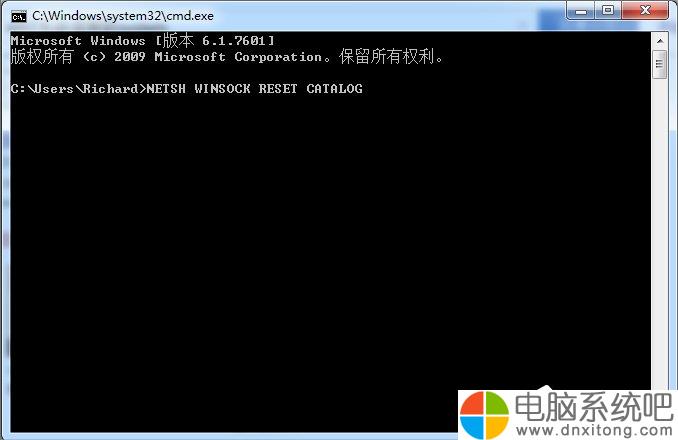Click the Microsoft Corporation copyright line

pos(227,57)
